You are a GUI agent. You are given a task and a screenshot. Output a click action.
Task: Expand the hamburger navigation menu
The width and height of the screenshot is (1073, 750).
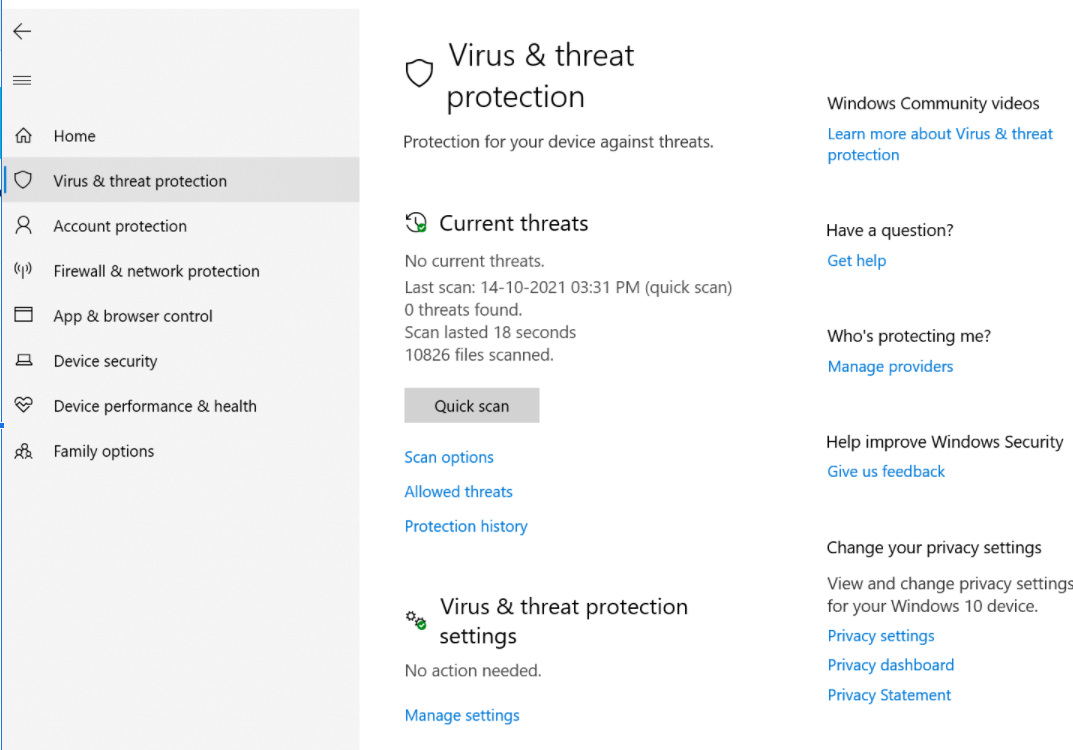point(22,81)
